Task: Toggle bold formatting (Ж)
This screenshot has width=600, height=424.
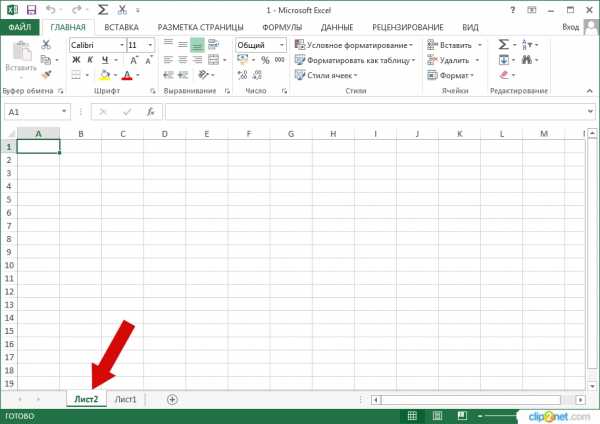Action: pos(76,60)
